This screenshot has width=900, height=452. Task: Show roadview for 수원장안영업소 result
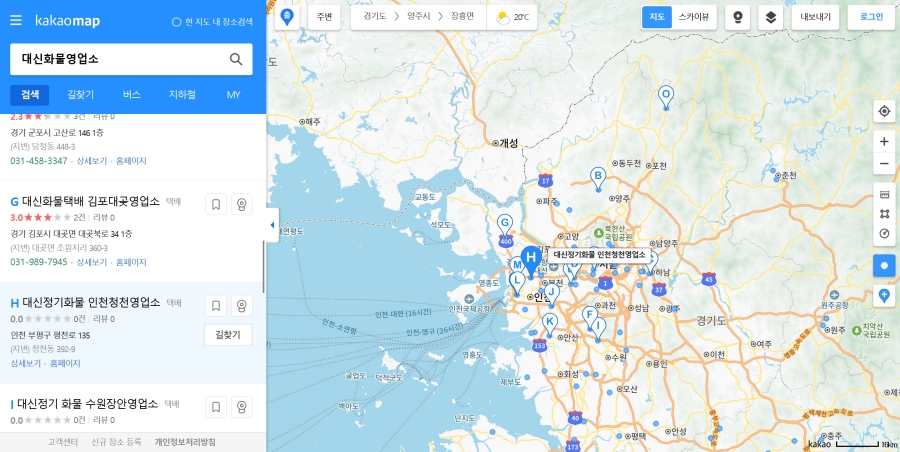[x=242, y=407]
